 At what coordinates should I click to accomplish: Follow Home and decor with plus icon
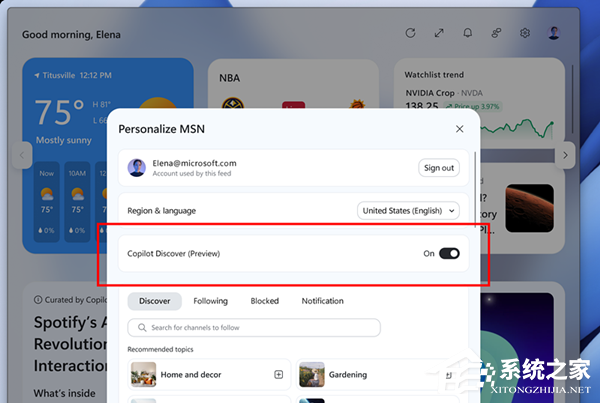coord(279,375)
